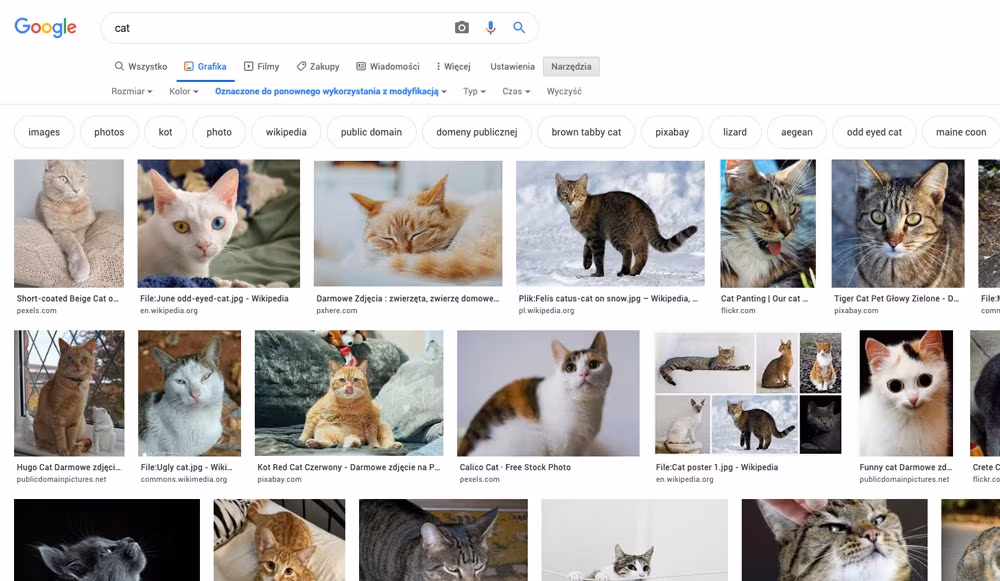The height and width of the screenshot is (581, 1000).
Task: Open the usage rights filter dropdown
Action: coord(330,91)
